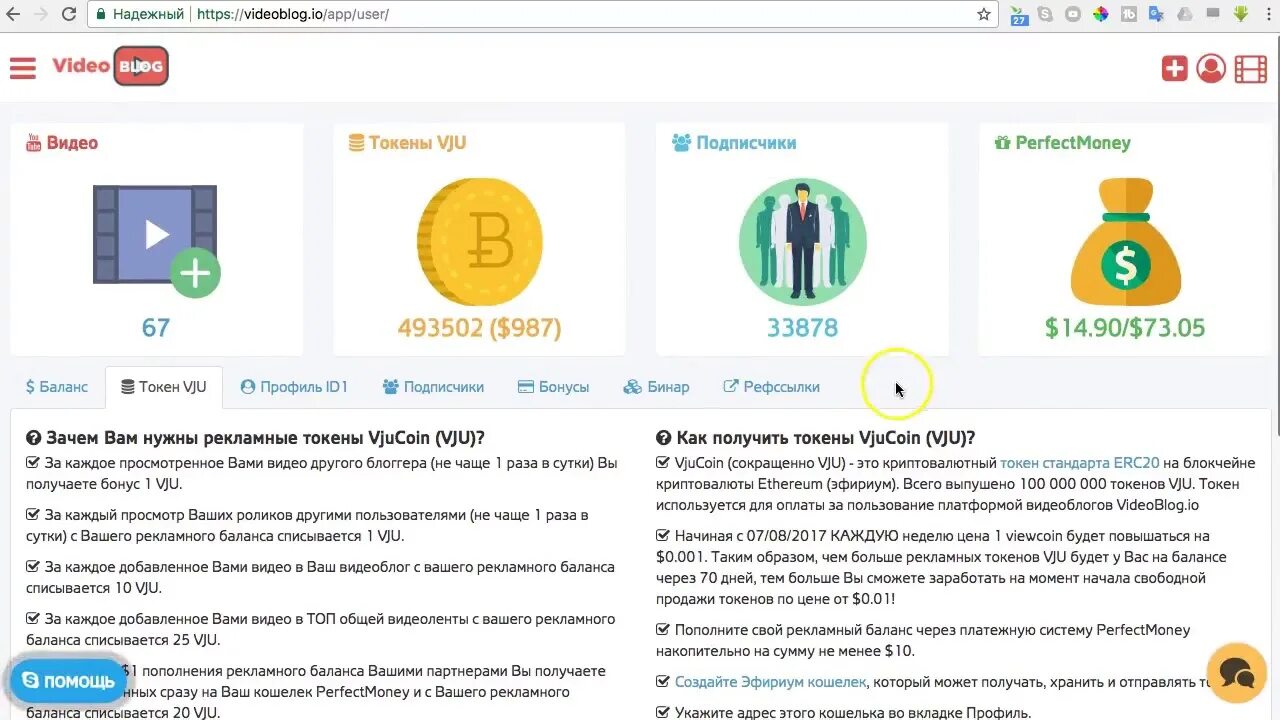Open the Бонусы tab
The width and height of the screenshot is (1280, 720).
pos(553,387)
